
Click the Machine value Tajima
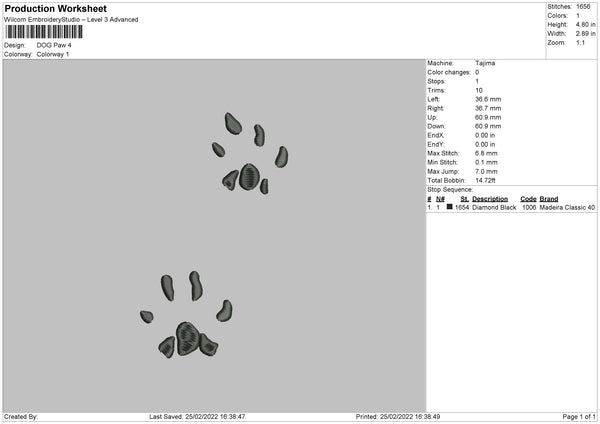pyautogui.click(x=485, y=63)
